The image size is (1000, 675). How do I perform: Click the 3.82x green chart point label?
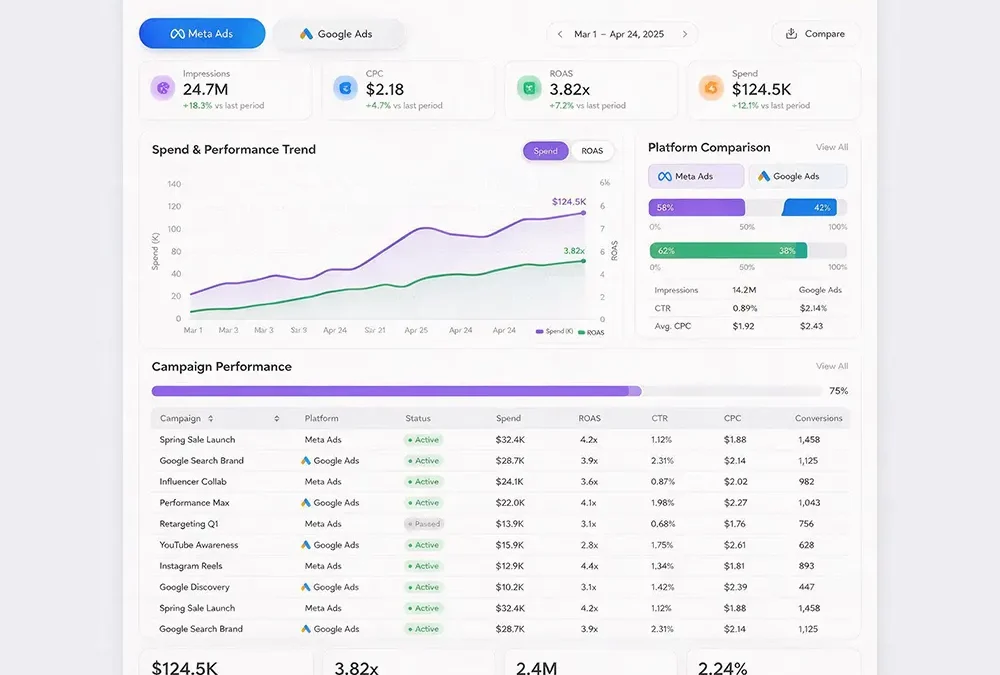pyautogui.click(x=574, y=251)
